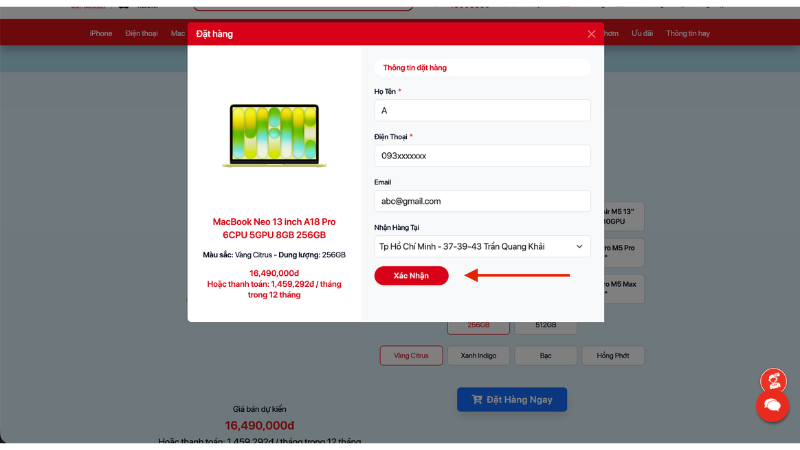Focus the Họ Tên input field

[x=482, y=110]
